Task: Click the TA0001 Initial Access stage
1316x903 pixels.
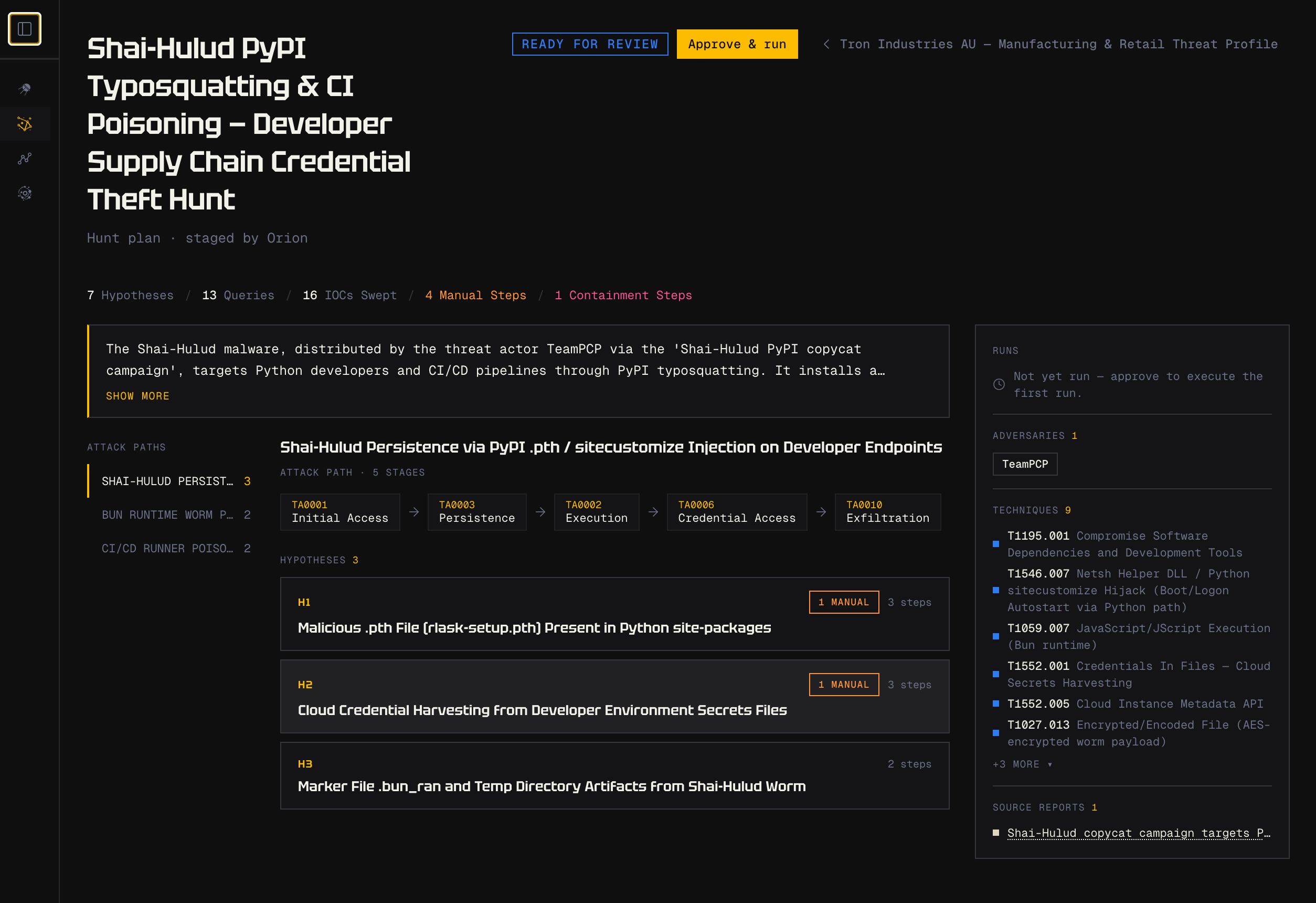Action: coord(340,511)
